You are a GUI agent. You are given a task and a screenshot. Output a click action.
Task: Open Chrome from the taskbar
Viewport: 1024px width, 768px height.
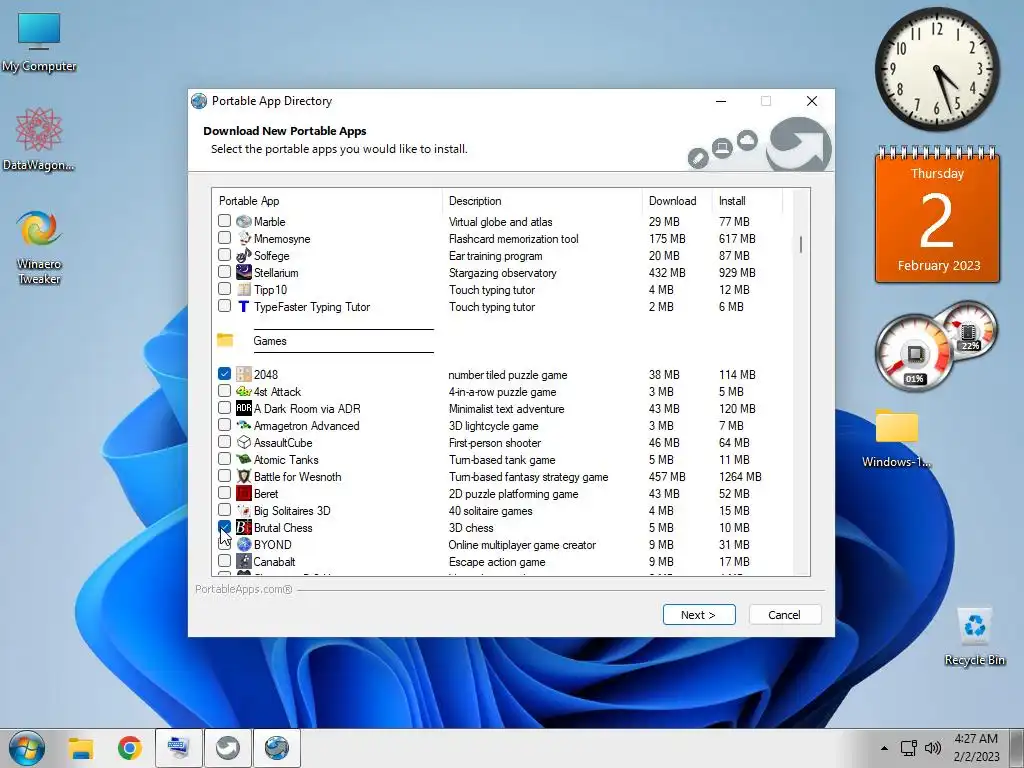(130, 748)
